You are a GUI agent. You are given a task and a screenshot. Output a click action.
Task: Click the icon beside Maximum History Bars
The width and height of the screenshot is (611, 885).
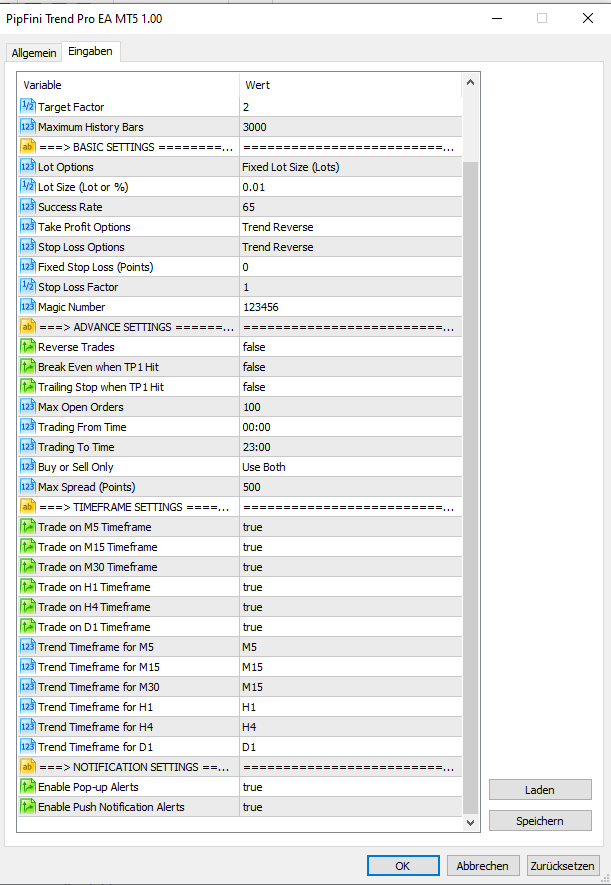[x=28, y=126]
